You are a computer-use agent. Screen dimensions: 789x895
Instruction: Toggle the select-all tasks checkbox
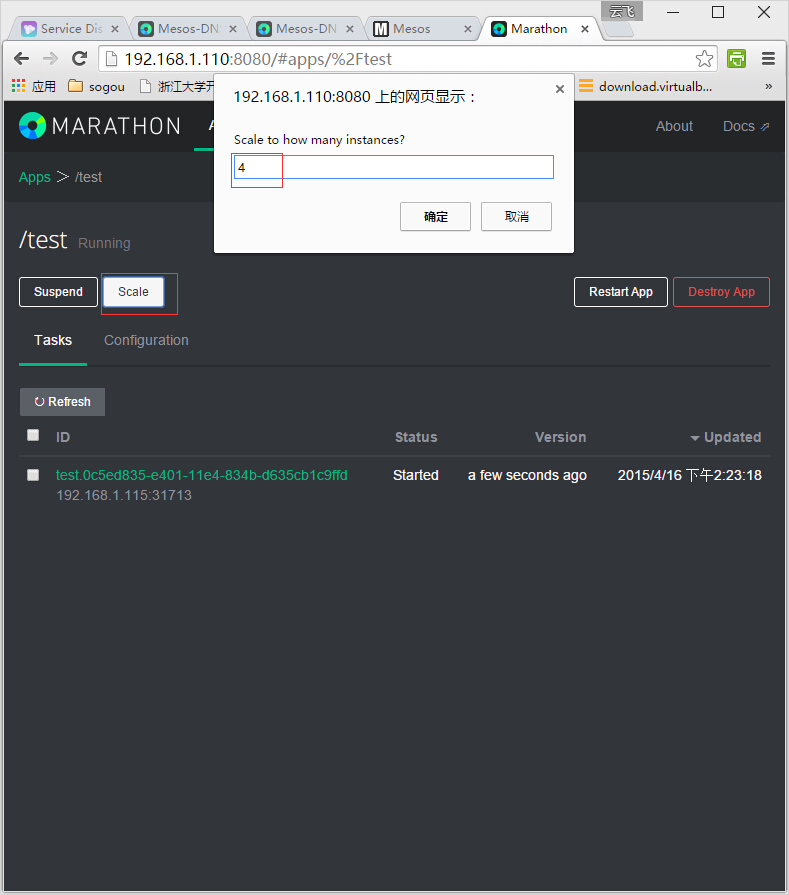(x=33, y=435)
